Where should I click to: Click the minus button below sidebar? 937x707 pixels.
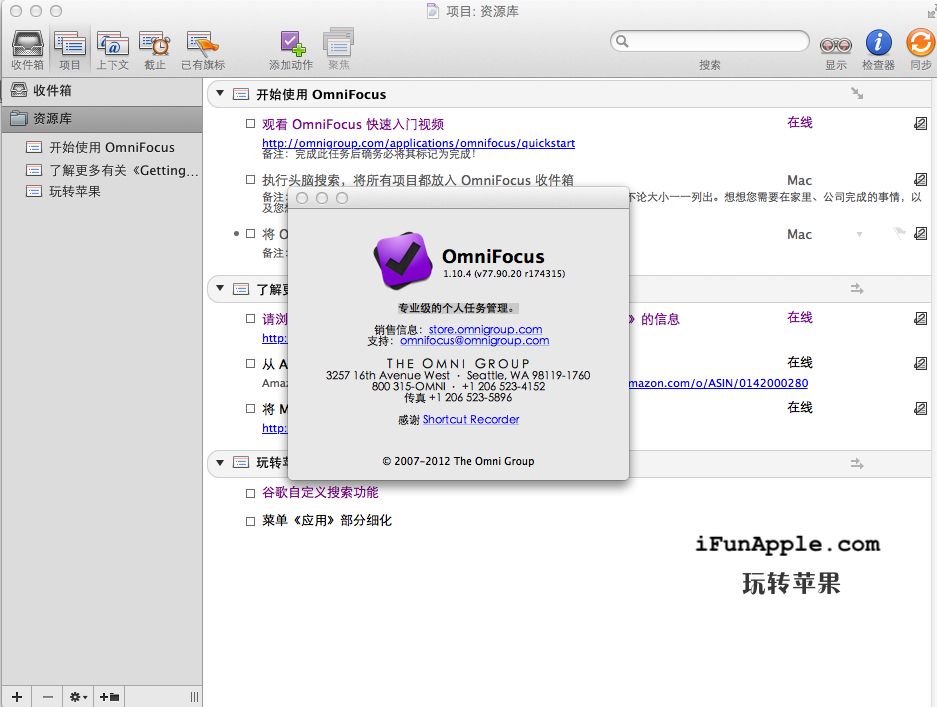point(48,697)
